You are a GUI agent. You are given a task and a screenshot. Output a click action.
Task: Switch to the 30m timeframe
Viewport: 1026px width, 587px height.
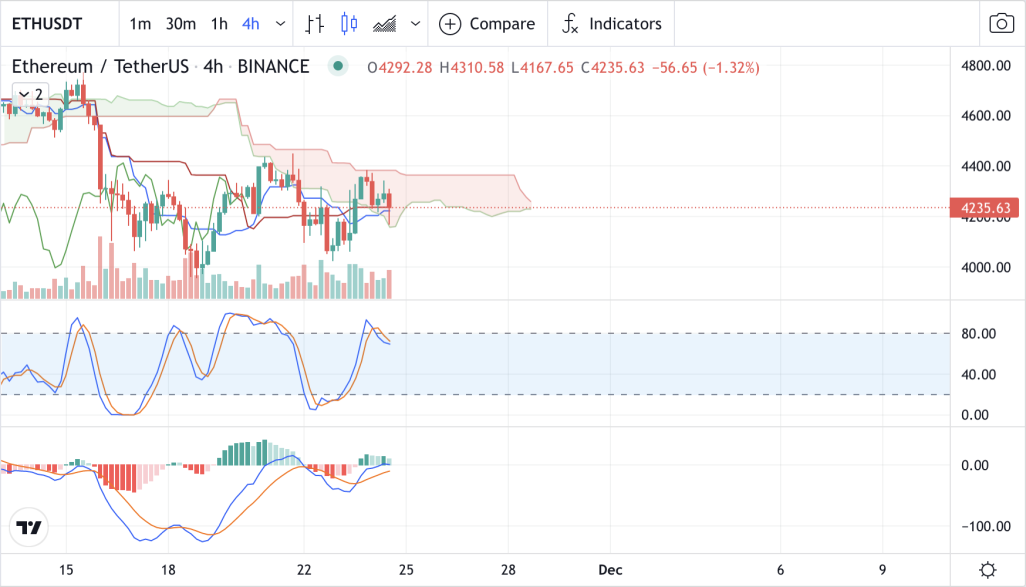[181, 24]
